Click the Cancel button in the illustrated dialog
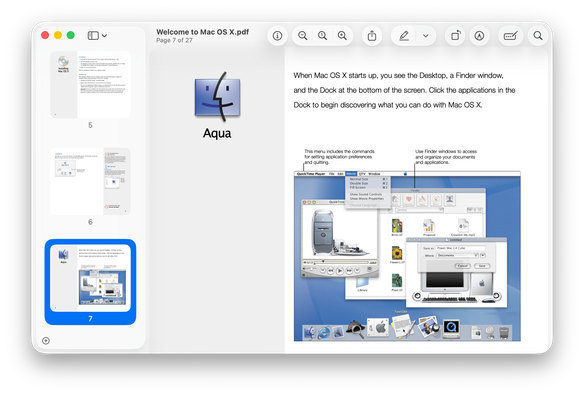584x395 pixels. pyautogui.click(x=463, y=266)
